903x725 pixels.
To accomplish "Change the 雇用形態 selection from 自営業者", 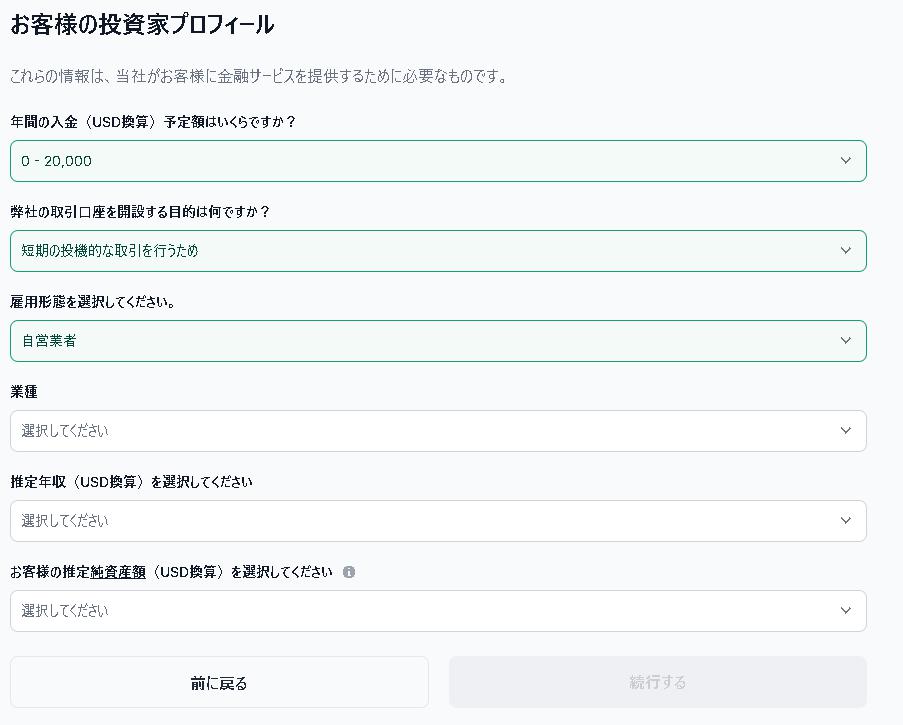I will click(438, 340).
